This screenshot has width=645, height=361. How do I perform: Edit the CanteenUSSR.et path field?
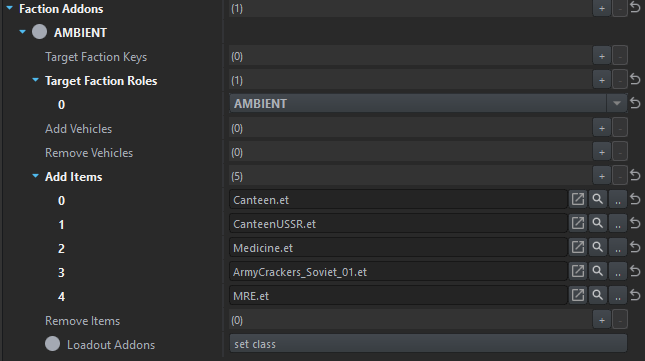point(398,223)
